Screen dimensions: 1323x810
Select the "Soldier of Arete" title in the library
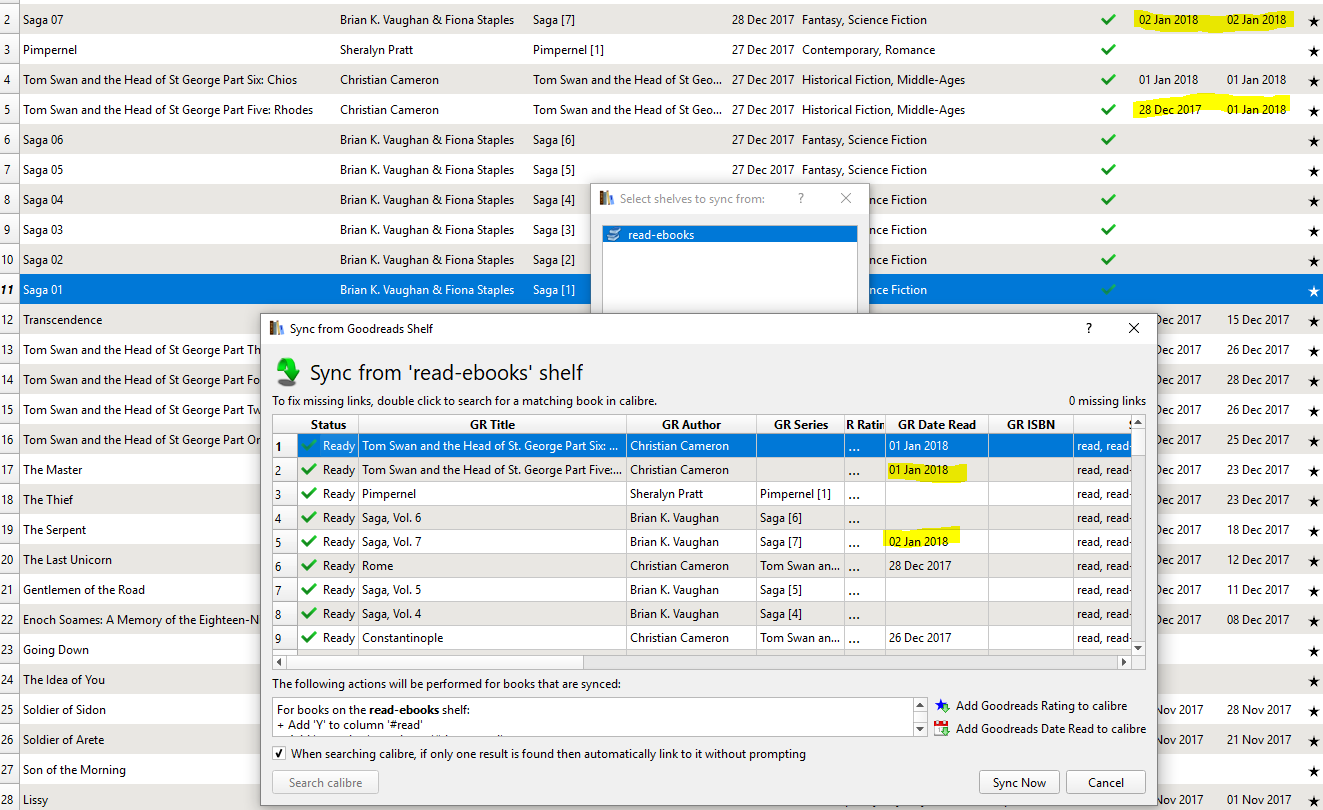63,740
